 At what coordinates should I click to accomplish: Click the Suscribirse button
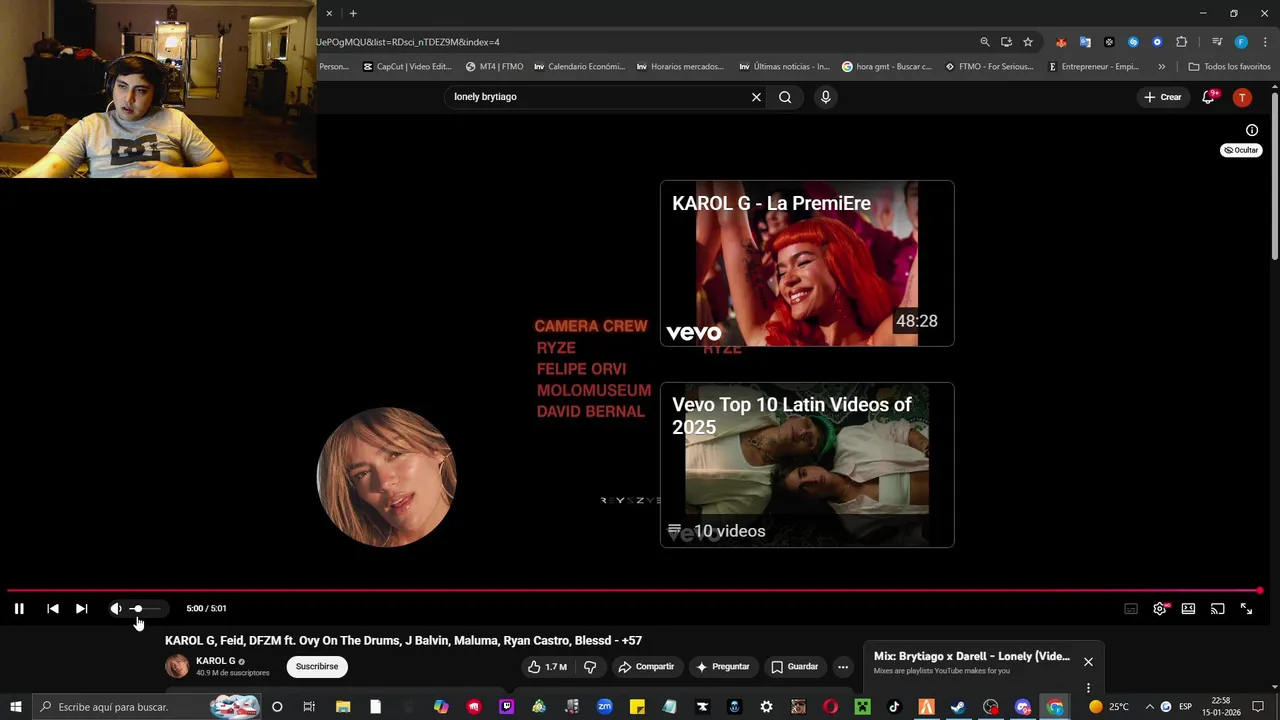(317, 666)
